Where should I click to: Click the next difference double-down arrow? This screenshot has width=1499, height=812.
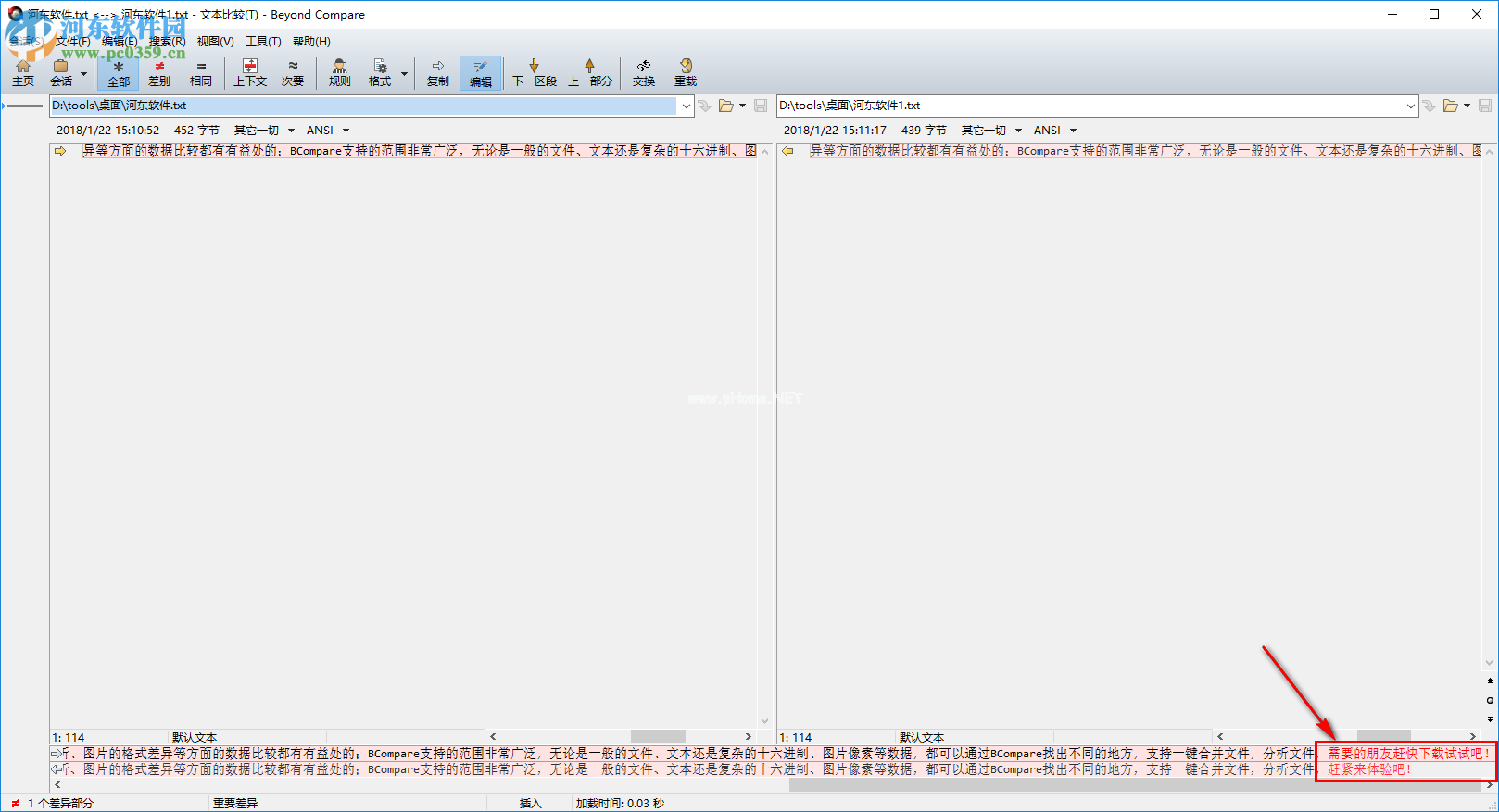coord(1490,718)
